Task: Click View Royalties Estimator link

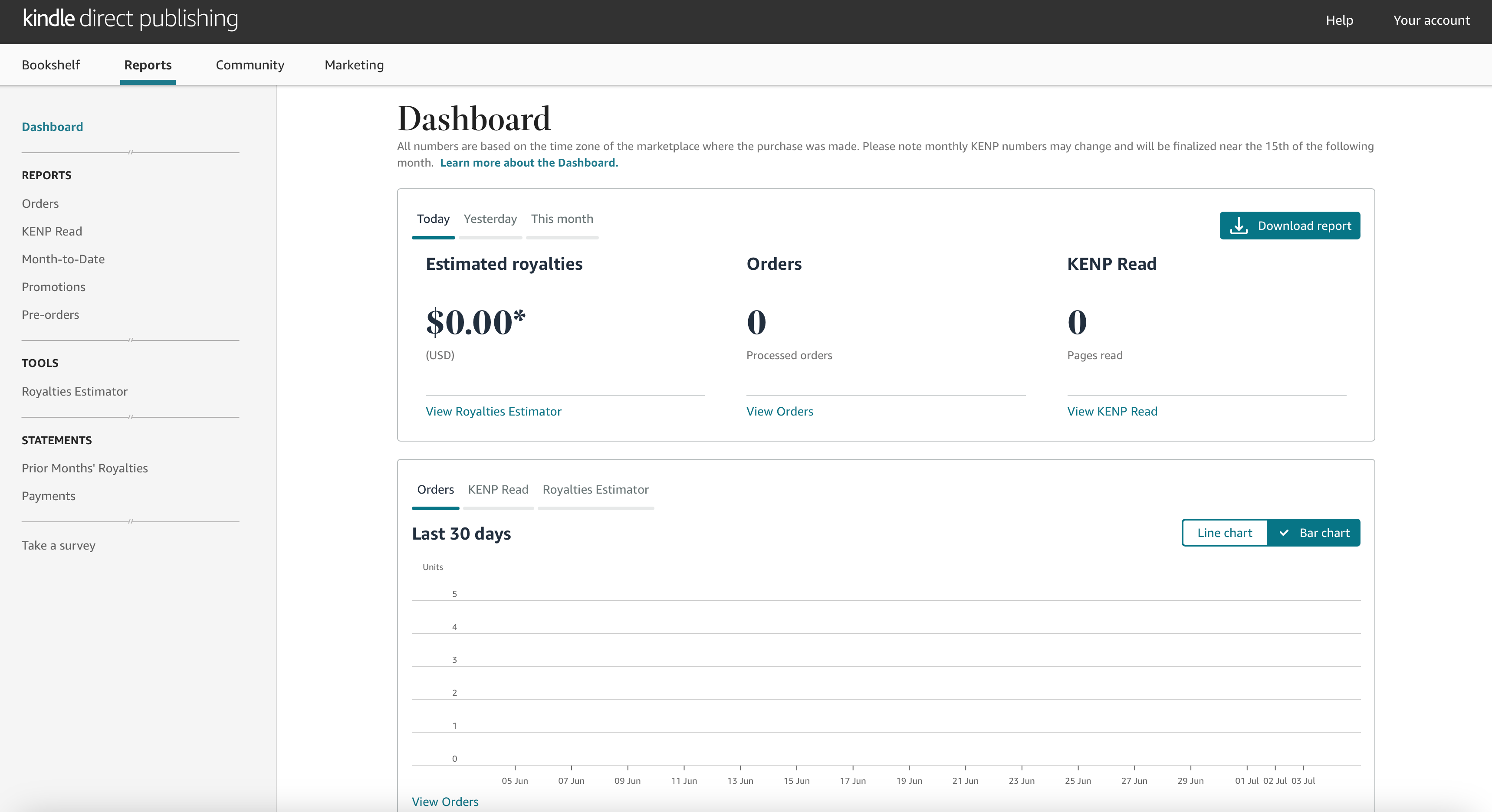Action: tap(493, 412)
